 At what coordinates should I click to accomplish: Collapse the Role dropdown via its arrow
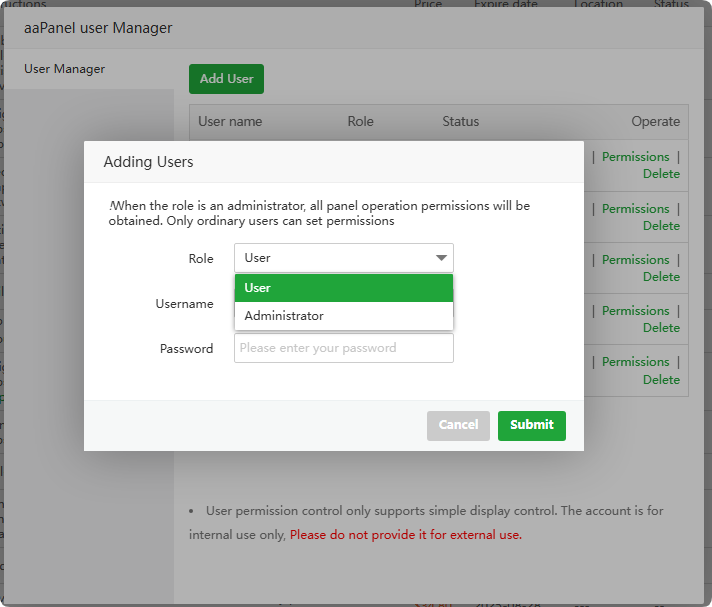pos(441,258)
